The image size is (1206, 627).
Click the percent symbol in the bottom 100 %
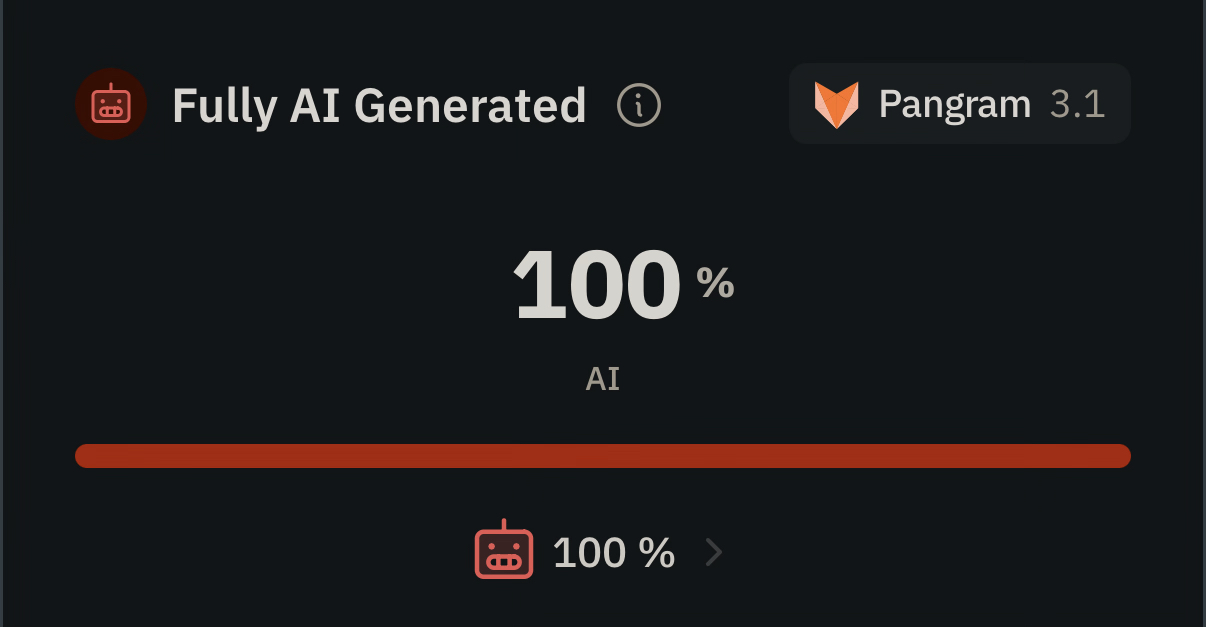(658, 552)
